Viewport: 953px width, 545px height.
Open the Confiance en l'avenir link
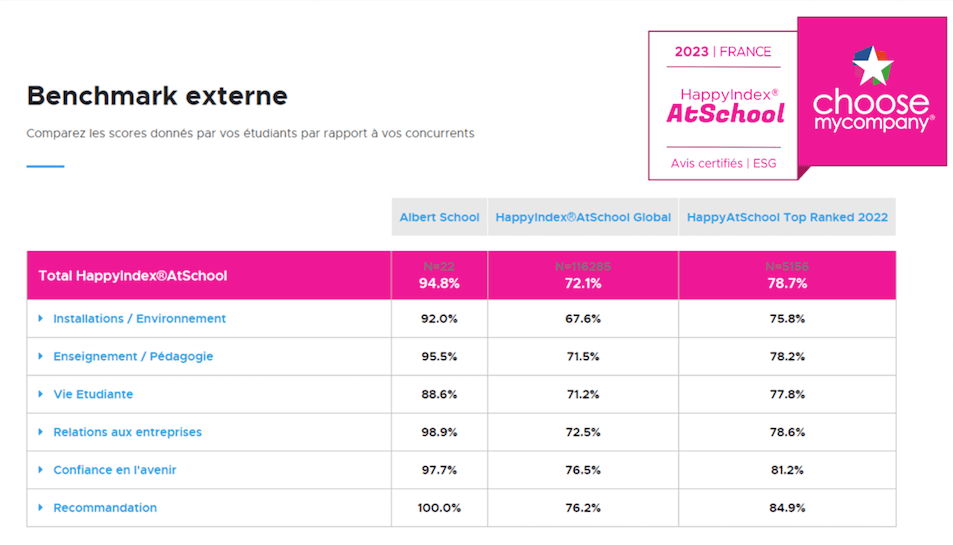pyautogui.click(x=114, y=470)
